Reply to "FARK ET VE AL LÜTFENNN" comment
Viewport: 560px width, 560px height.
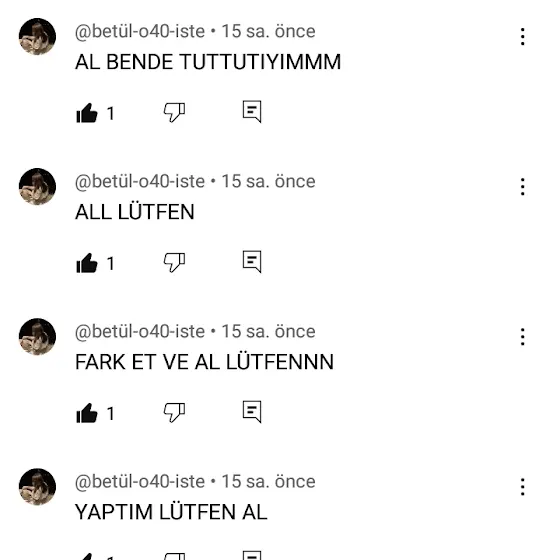pos(252,411)
